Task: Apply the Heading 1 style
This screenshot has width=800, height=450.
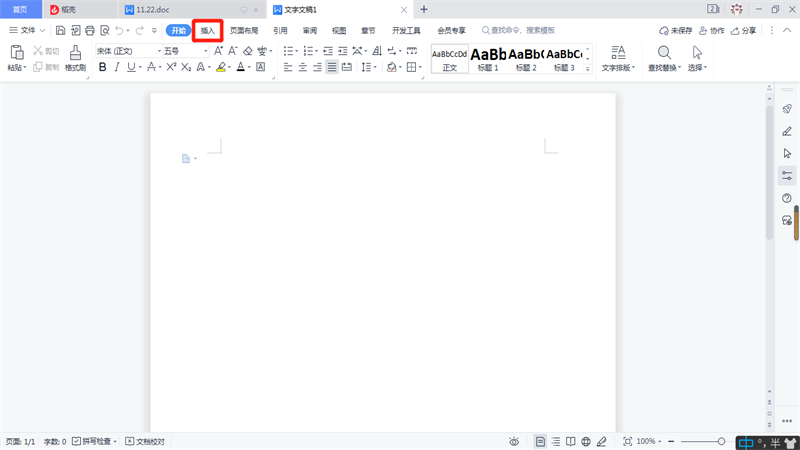Action: tap(488, 59)
